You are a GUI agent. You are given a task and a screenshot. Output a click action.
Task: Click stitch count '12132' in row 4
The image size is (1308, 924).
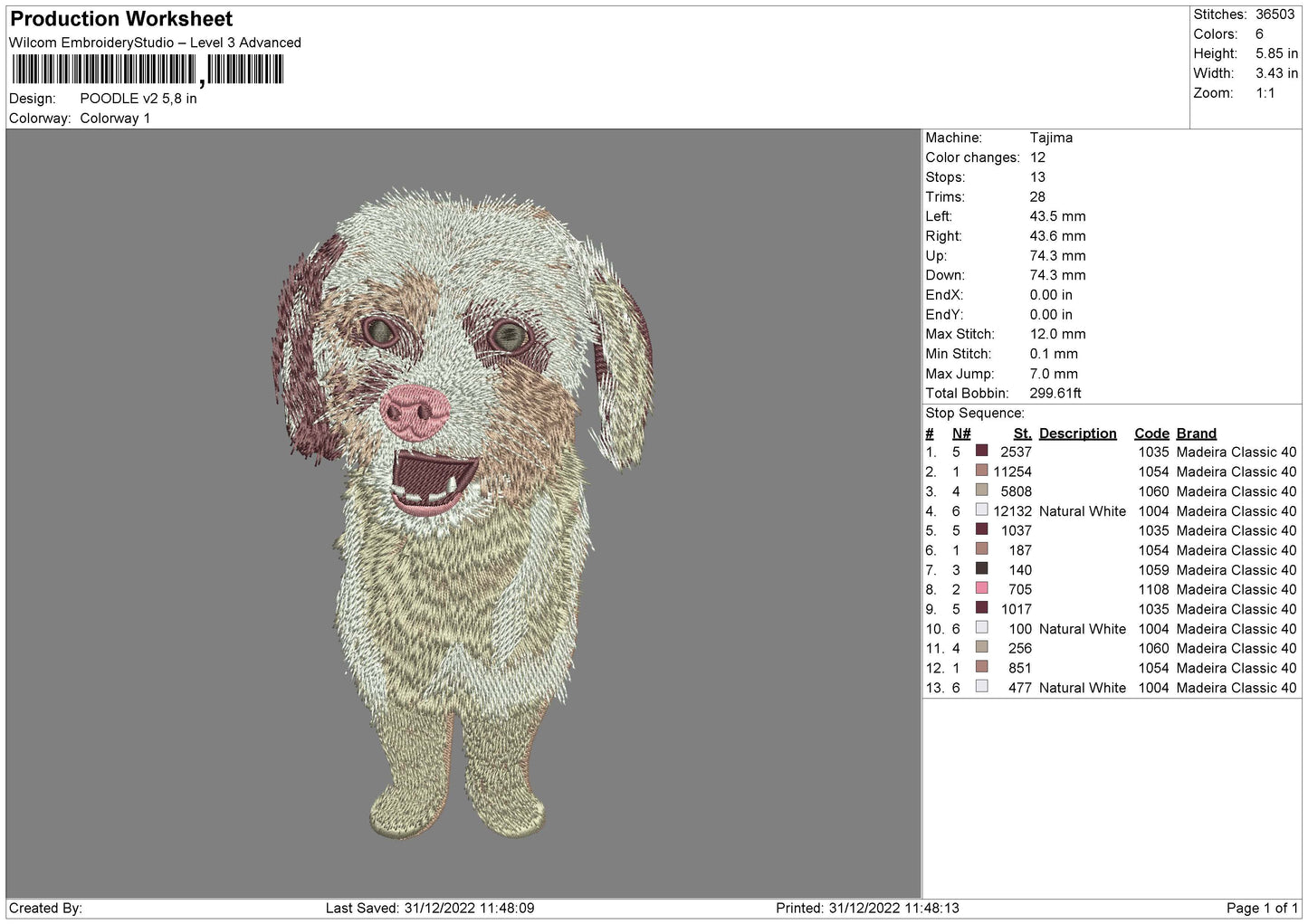pos(1012,511)
